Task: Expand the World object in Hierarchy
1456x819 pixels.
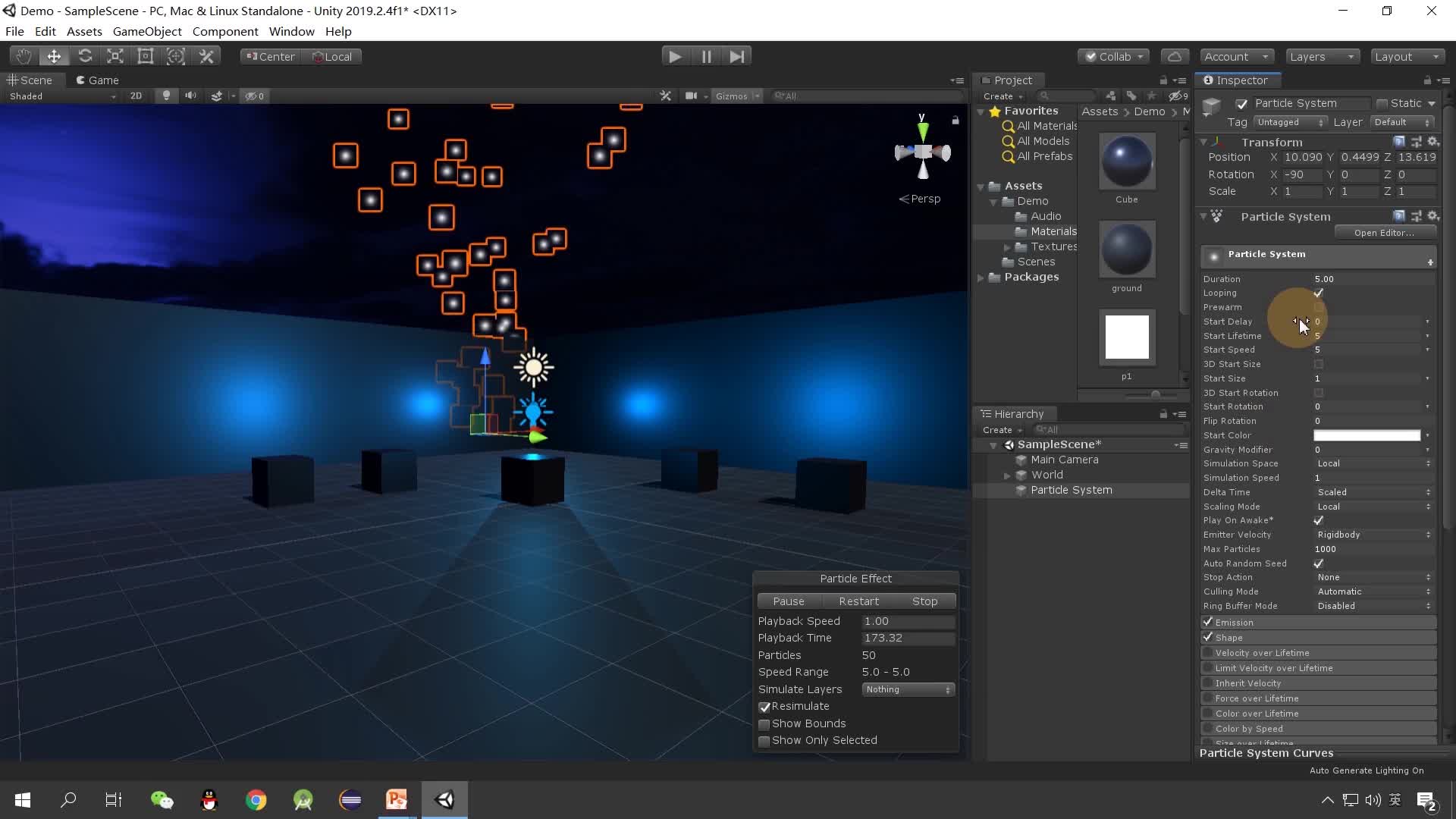Action: click(x=1007, y=475)
